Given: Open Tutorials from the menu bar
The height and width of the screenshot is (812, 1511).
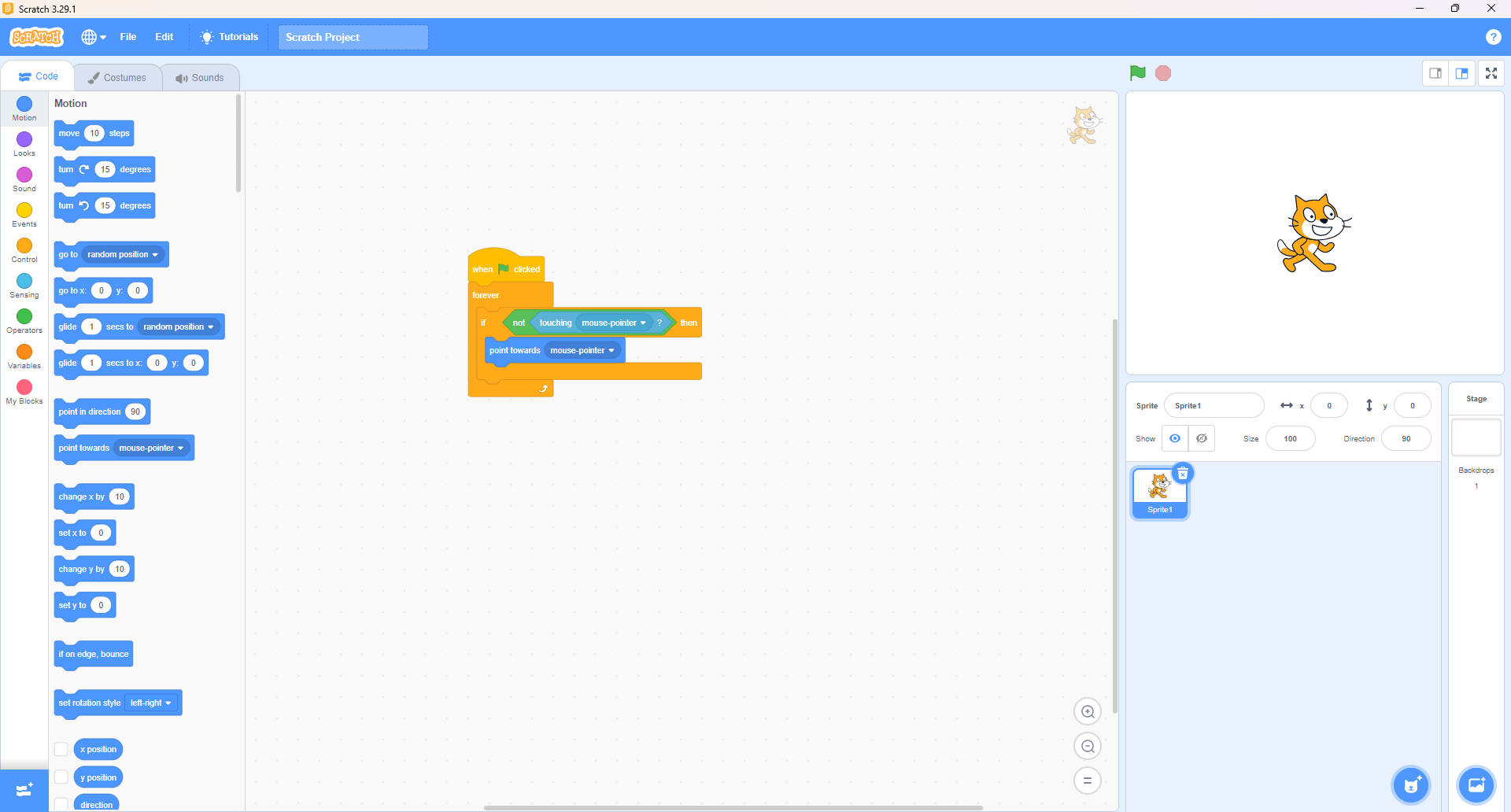Looking at the screenshot, I should pyautogui.click(x=229, y=37).
